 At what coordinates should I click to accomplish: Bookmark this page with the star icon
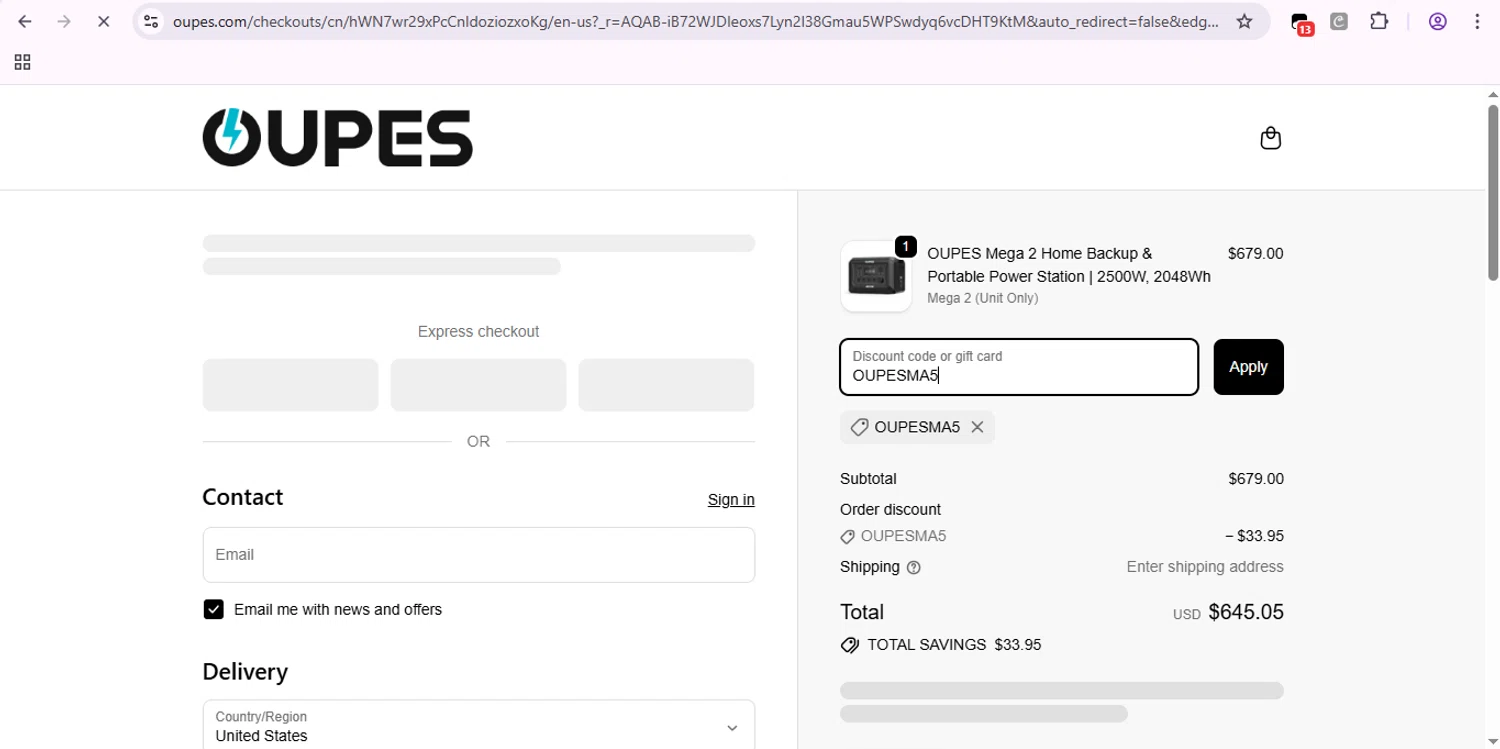tap(1244, 21)
